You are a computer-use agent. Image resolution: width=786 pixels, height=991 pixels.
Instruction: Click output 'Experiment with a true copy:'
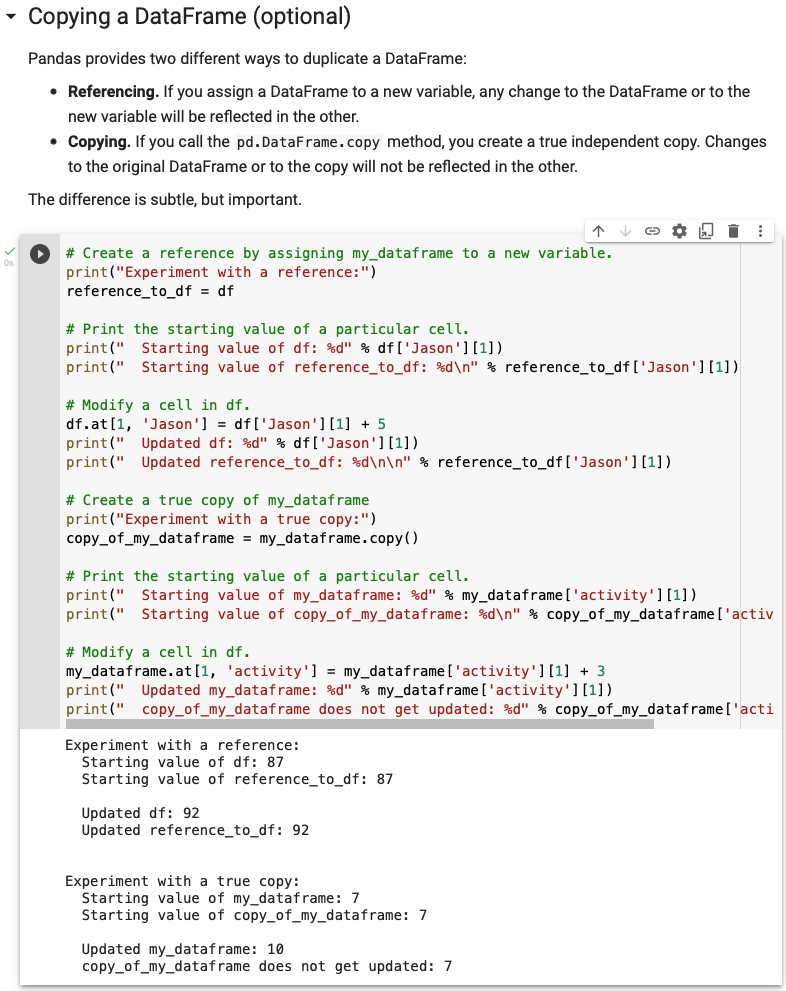[182, 881]
